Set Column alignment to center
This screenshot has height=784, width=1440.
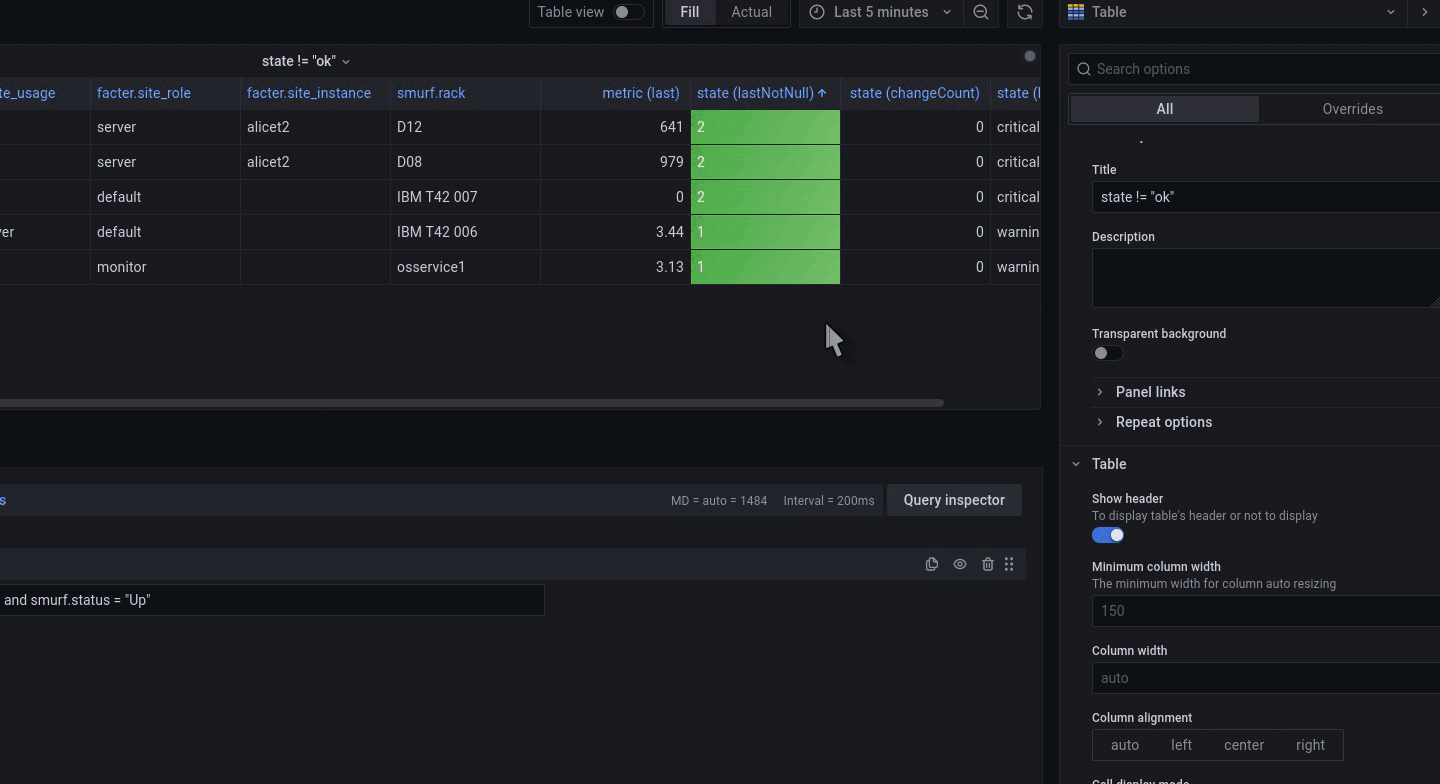1243,745
